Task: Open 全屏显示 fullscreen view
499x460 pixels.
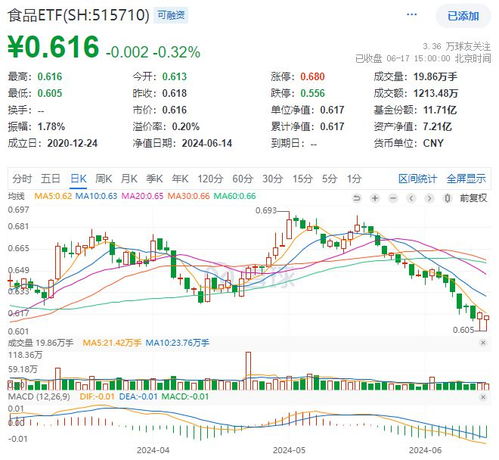Action: click(466, 179)
